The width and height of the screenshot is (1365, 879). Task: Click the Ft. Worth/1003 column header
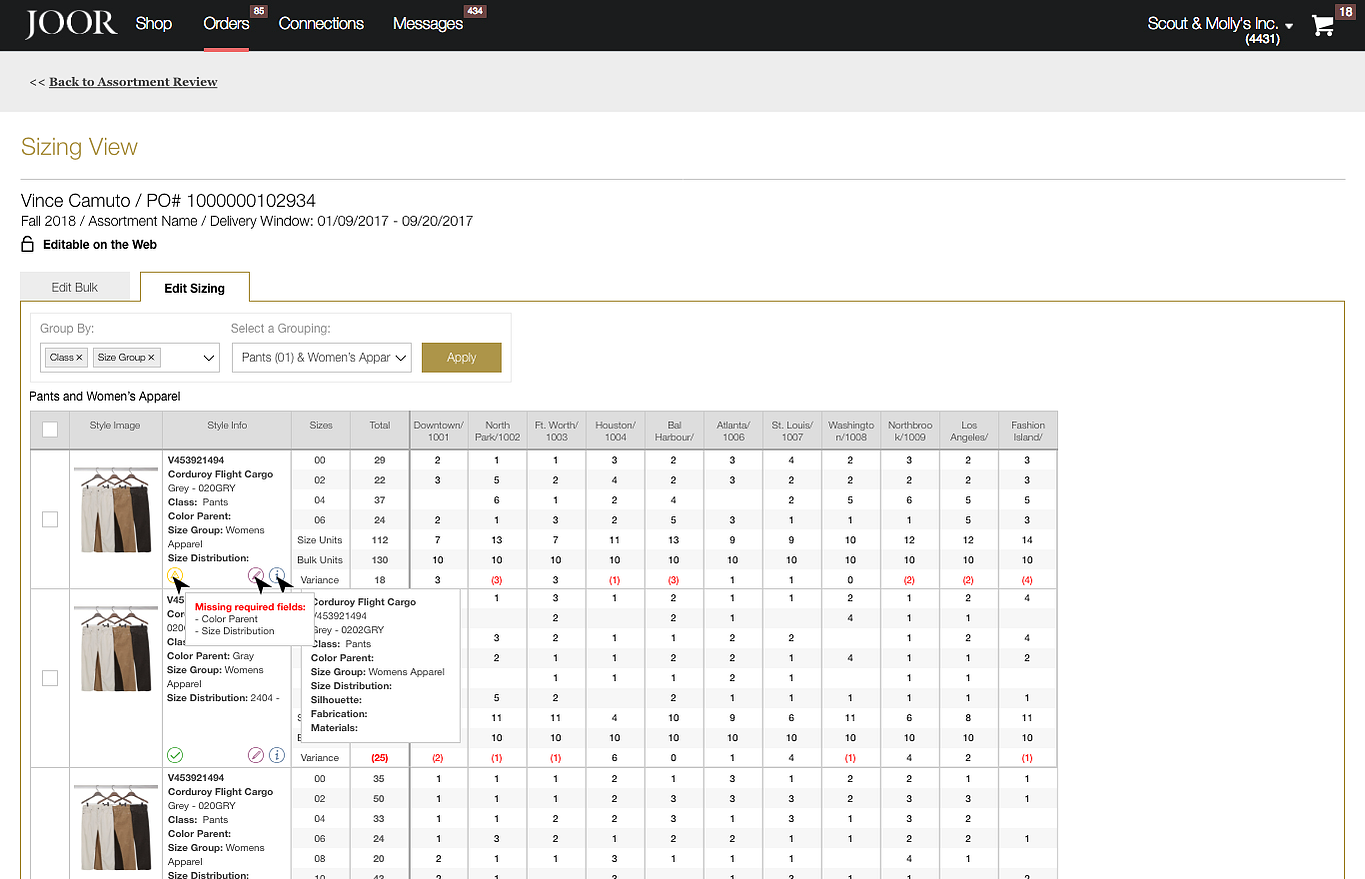[556, 431]
